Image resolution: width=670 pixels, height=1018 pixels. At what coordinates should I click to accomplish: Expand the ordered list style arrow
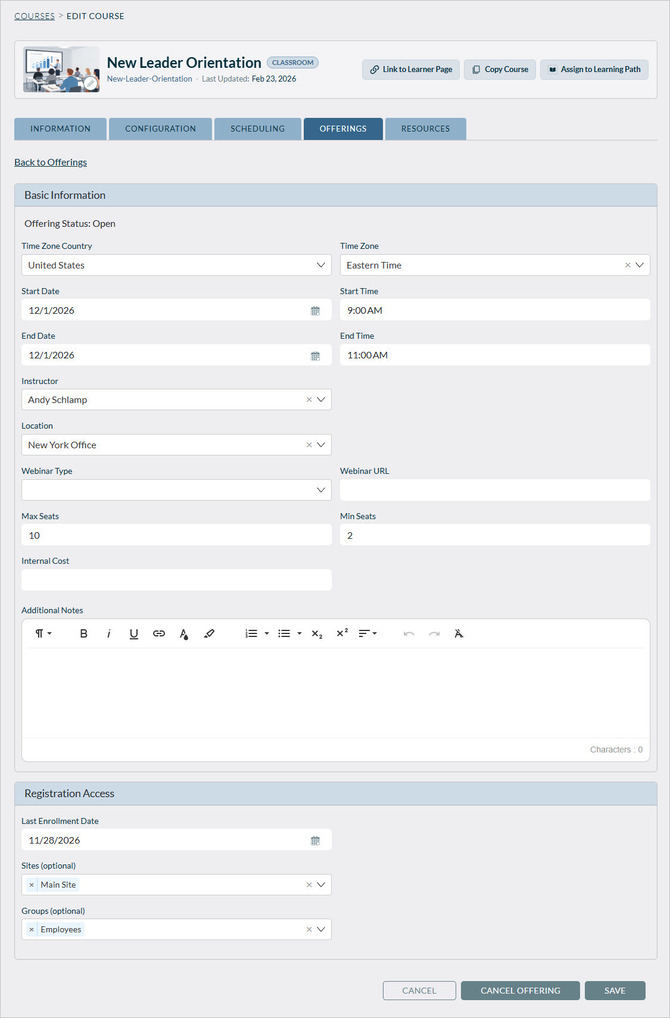point(266,634)
